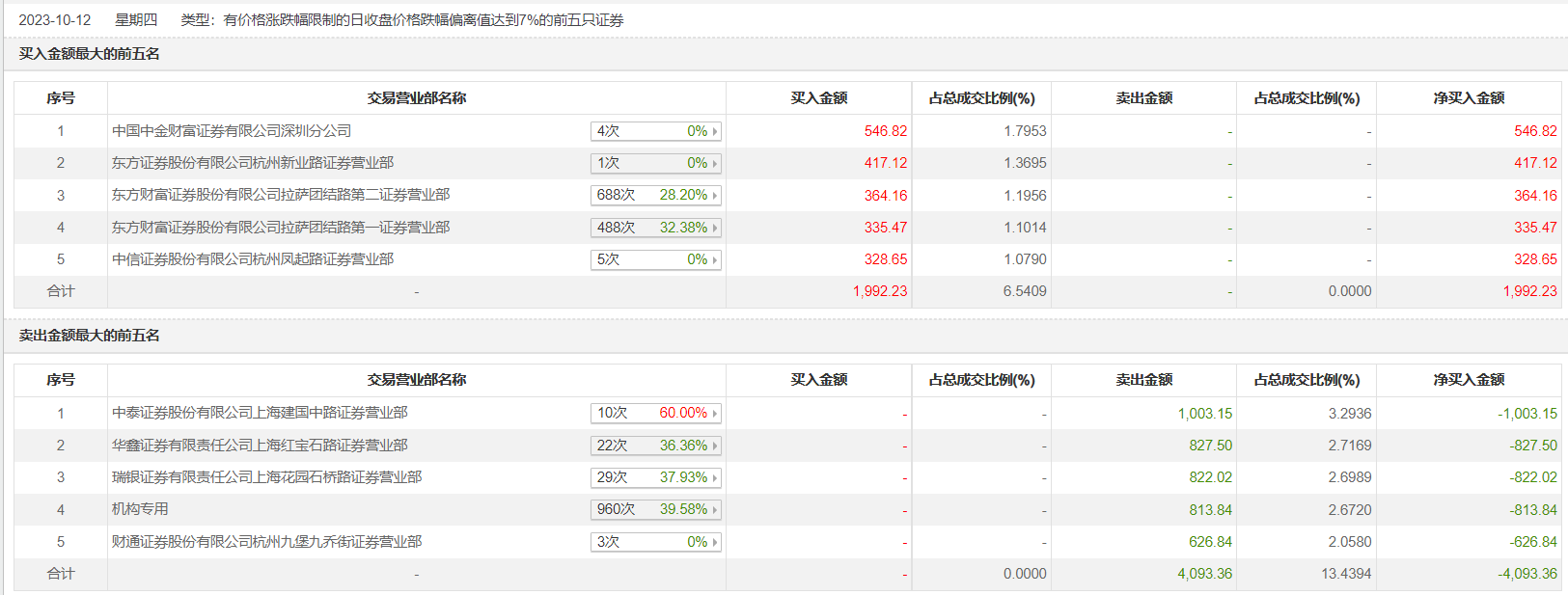
Task: Expand the 1次 0% stats box
Action: pyautogui.click(x=655, y=163)
